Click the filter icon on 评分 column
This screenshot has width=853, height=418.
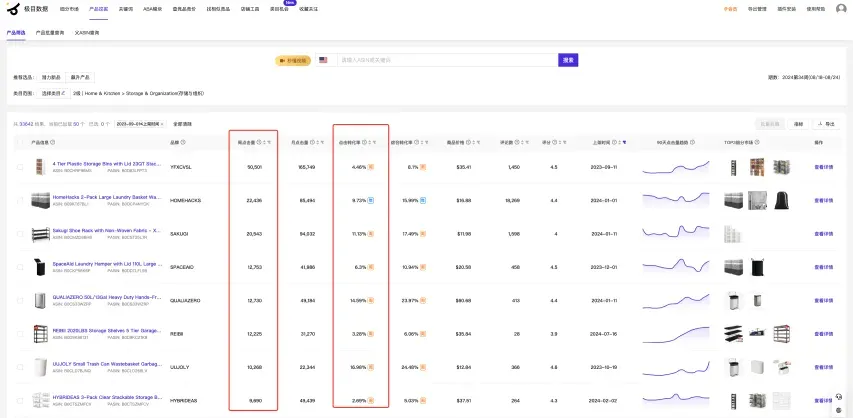click(x=567, y=143)
